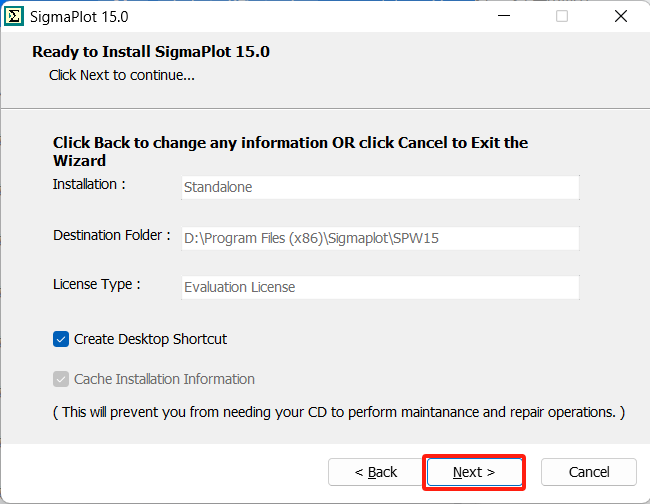650x504 pixels.
Task: Click the Cache Installation Information checkbox
Action: click(x=61, y=379)
